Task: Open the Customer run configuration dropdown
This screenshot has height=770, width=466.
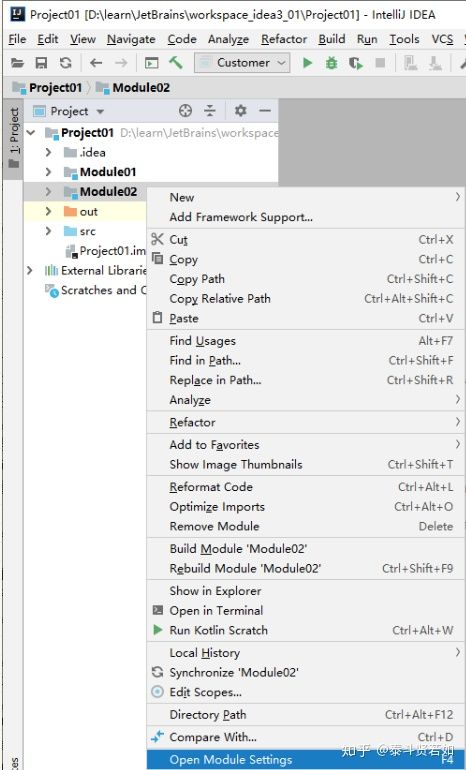Action: point(242,63)
